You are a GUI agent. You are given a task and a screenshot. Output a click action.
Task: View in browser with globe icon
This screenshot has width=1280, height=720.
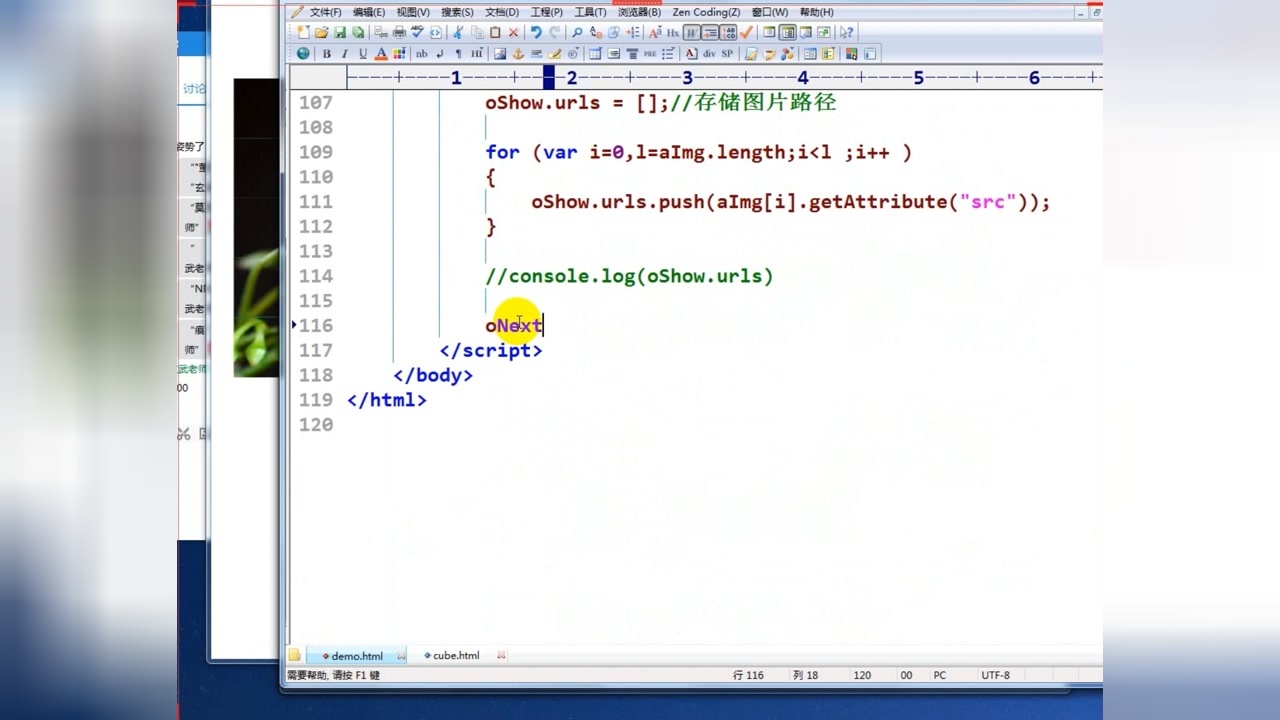tap(303, 54)
